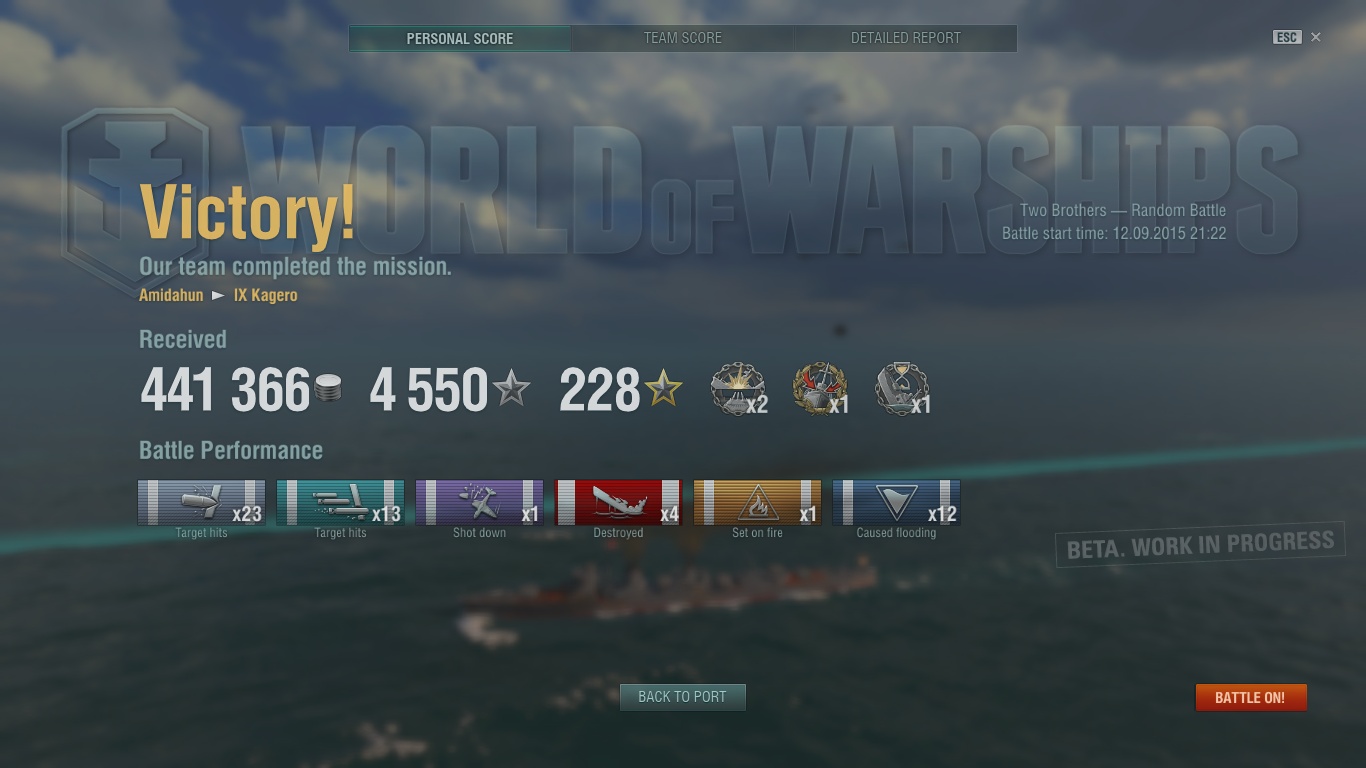The height and width of the screenshot is (768, 1366).
Task: Click the silver credits coin icon
Action: [x=328, y=388]
